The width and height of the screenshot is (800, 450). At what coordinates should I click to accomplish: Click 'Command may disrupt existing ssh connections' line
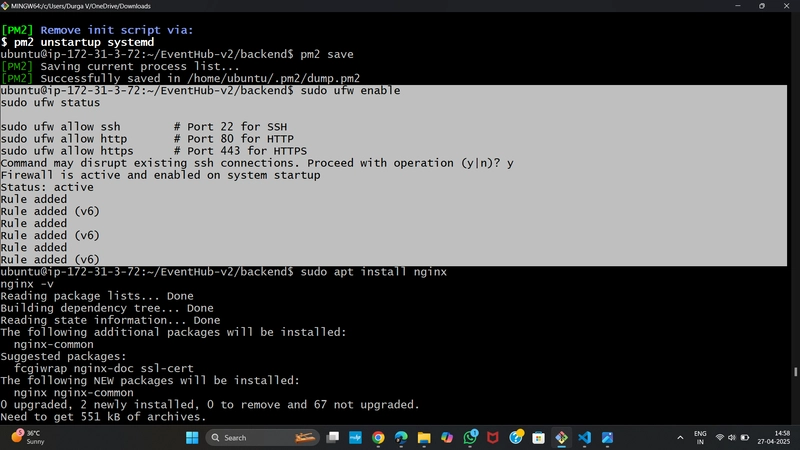click(257, 163)
